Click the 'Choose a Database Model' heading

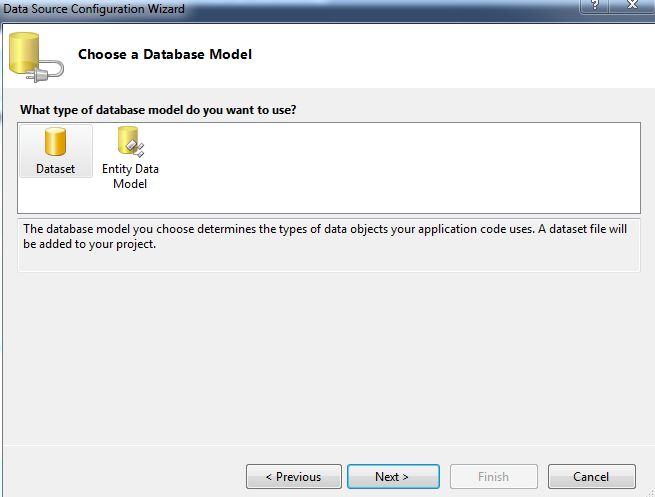coord(164,54)
